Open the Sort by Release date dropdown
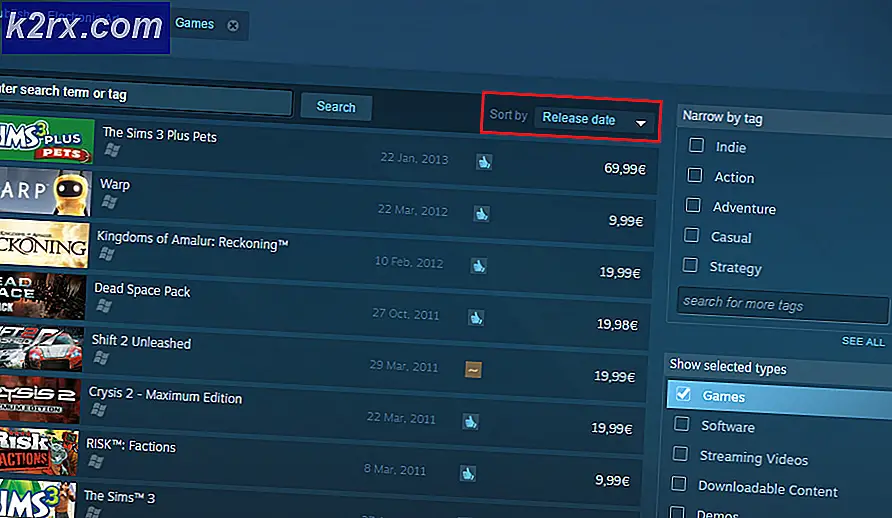 click(x=594, y=119)
